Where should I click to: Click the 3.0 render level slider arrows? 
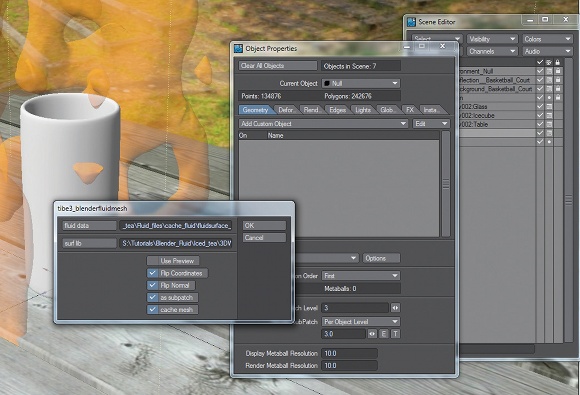tap(372, 334)
